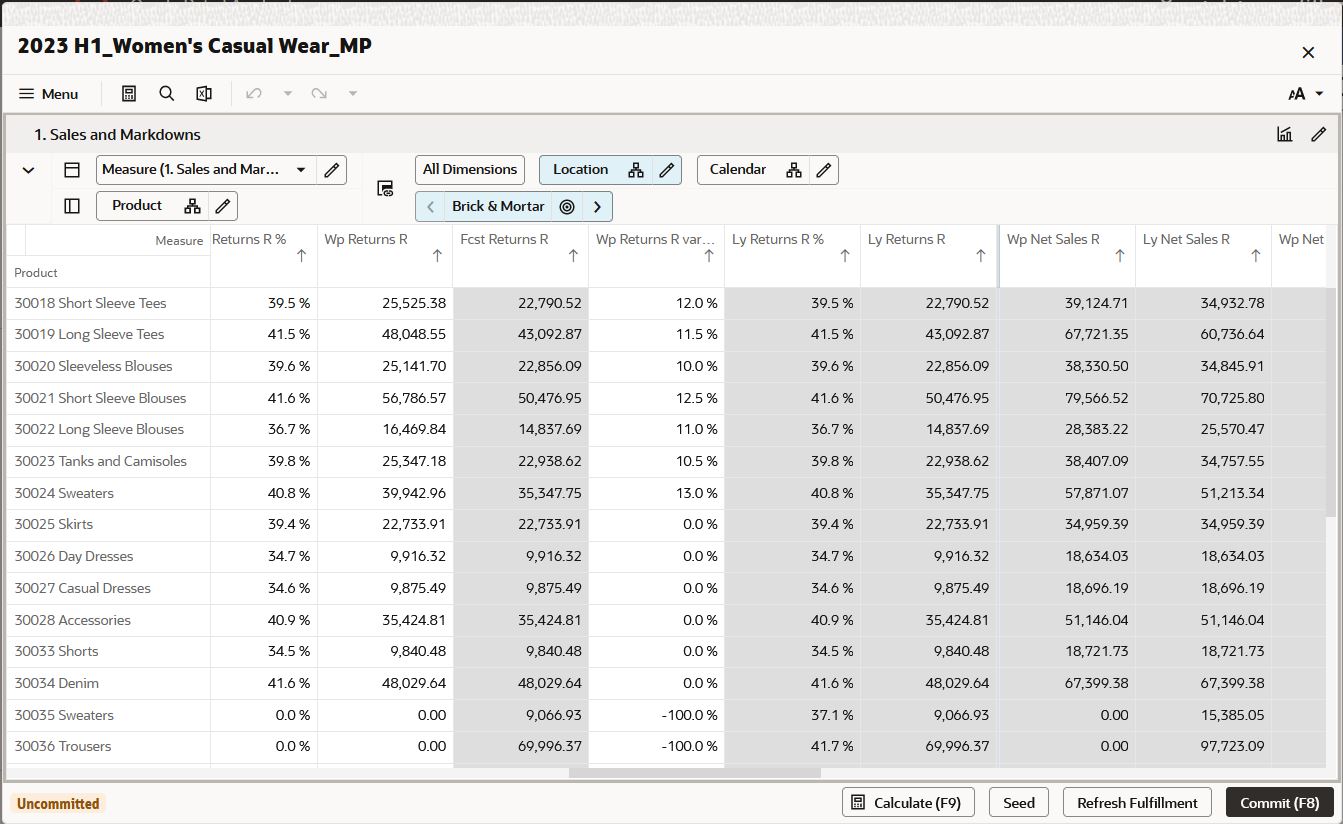Open the hamburger Menu
The height and width of the screenshot is (824, 1343).
[48, 94]
